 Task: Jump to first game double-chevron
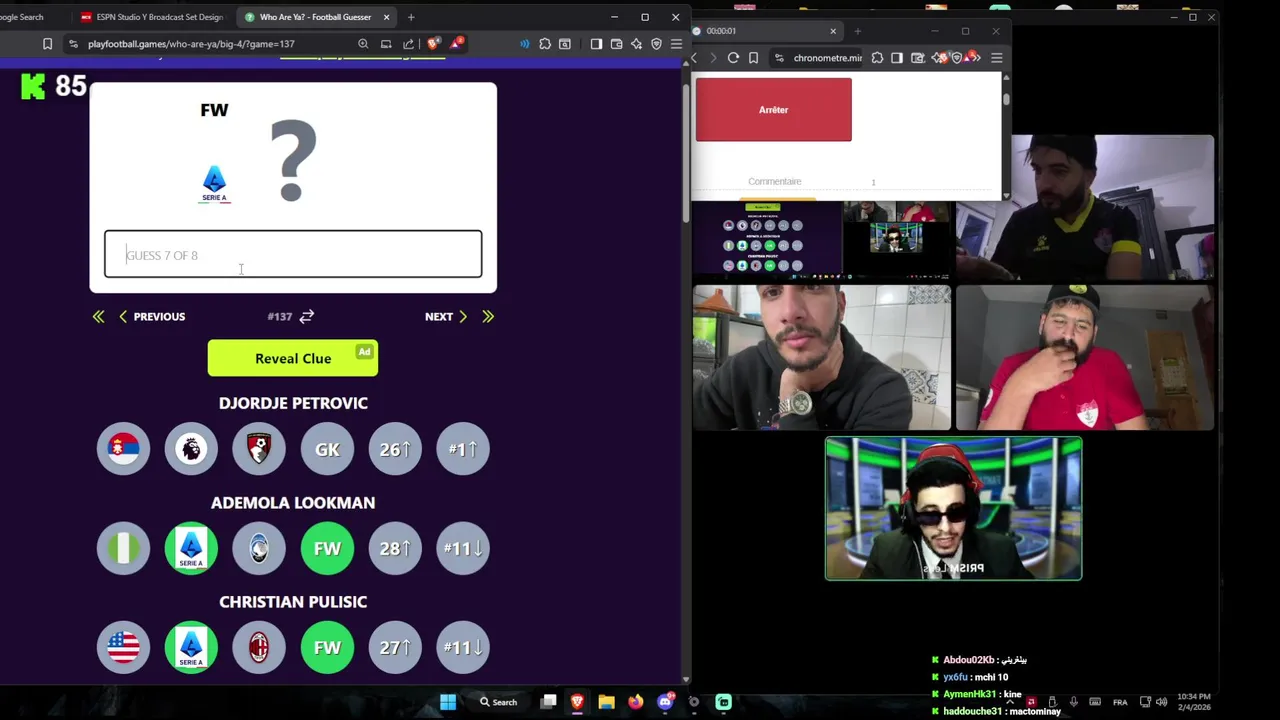[x=98, y=316]
